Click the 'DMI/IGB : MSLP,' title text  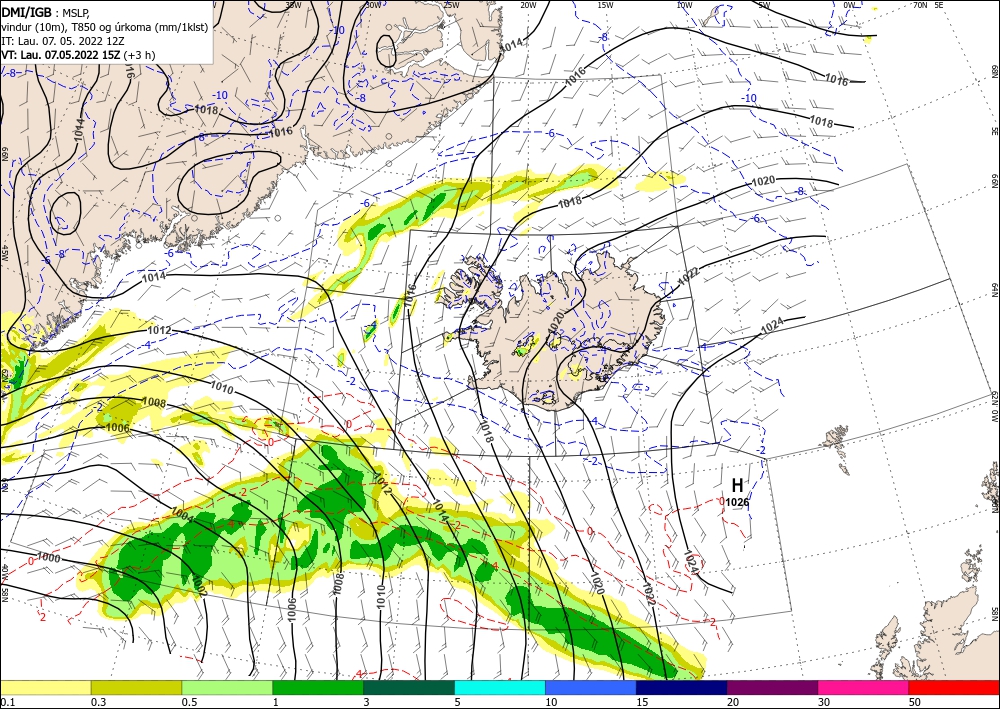point(45,11)
